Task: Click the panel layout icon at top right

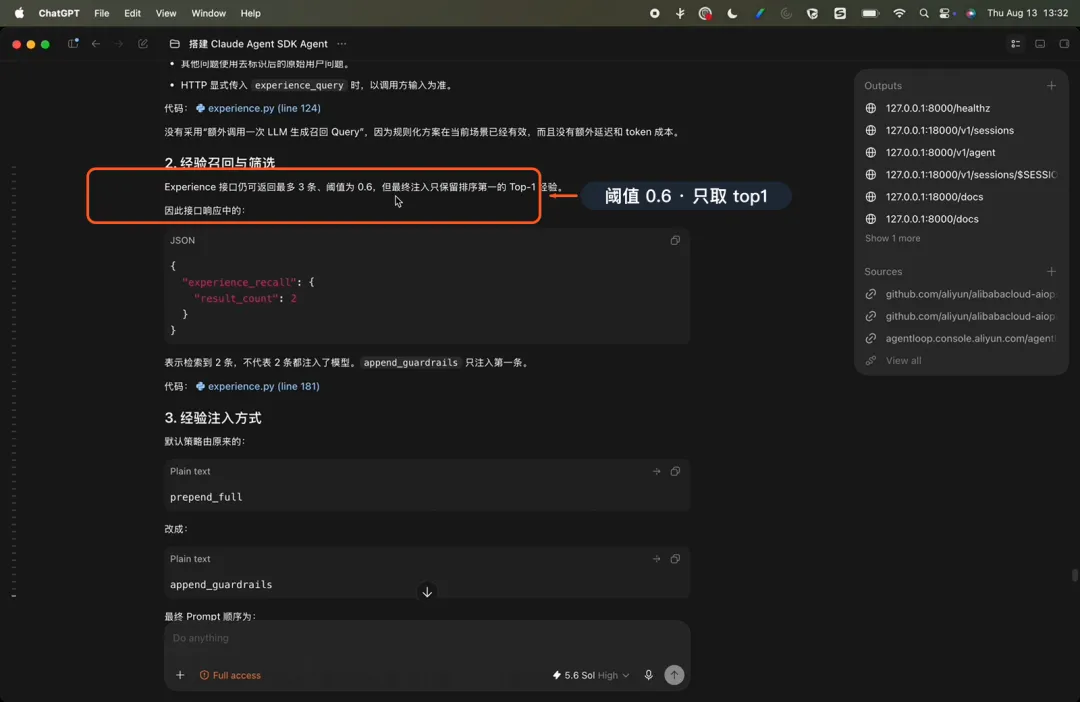Action: [1040, 43]
